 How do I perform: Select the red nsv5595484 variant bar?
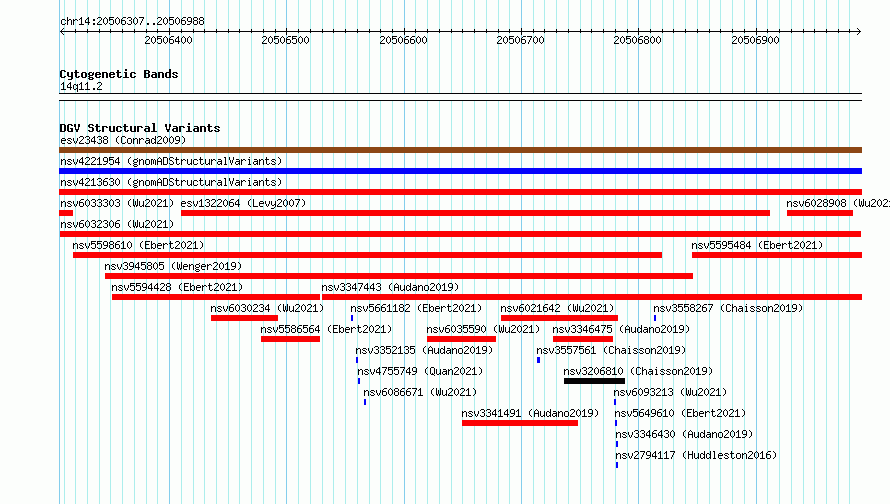point(777,255)
